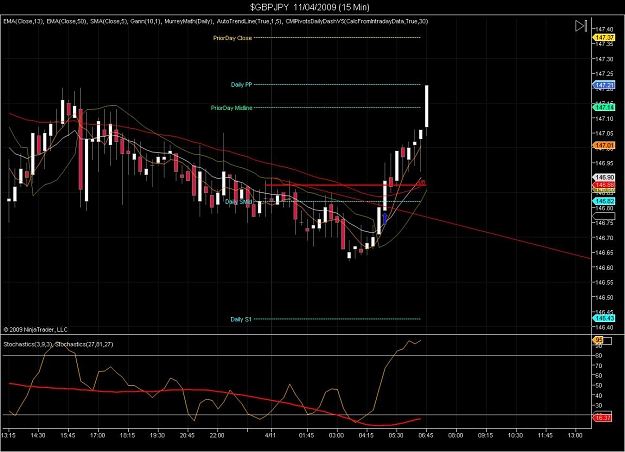Click the 146.40 price axis label
This screenshot has height=452, width=625.
604,327
